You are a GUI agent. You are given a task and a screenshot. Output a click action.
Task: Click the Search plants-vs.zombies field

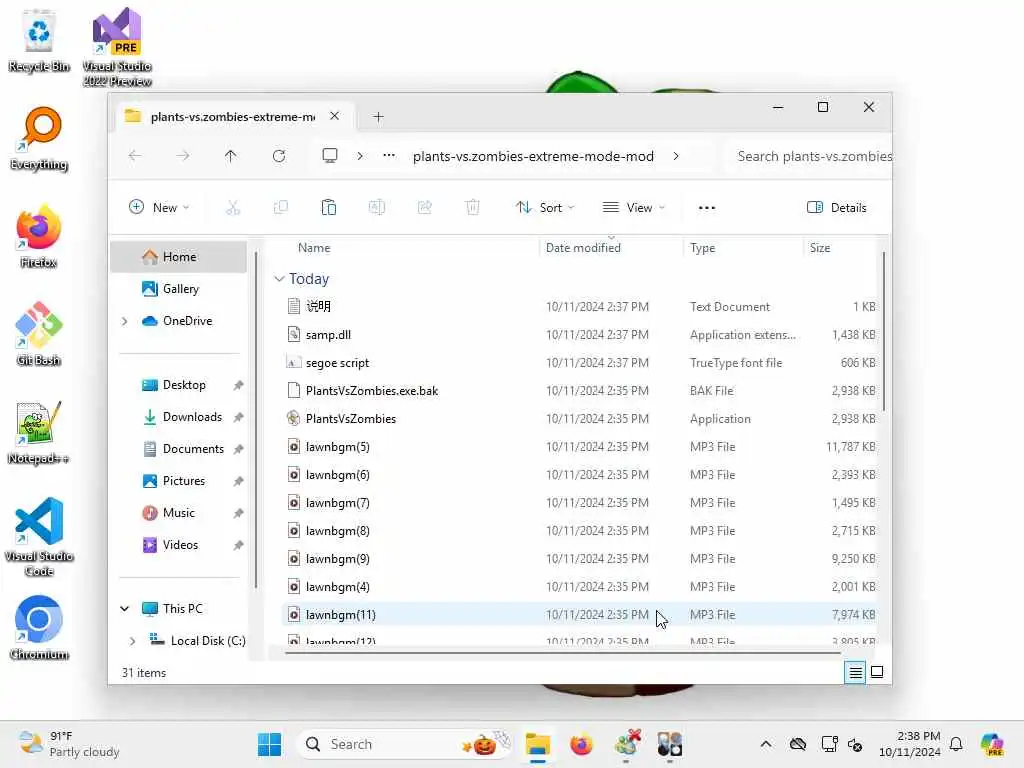(x=808, y=156)
